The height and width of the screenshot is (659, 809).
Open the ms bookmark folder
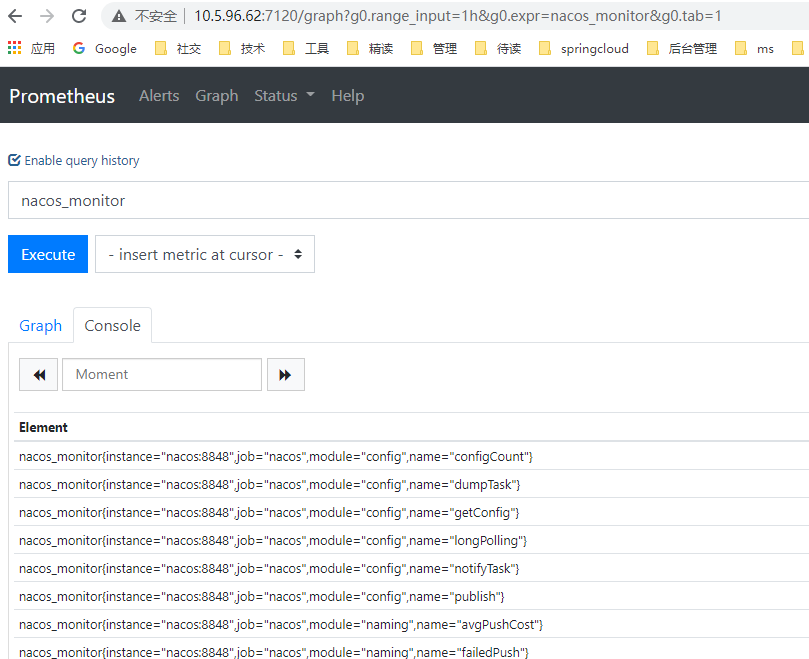click(754, 49)
